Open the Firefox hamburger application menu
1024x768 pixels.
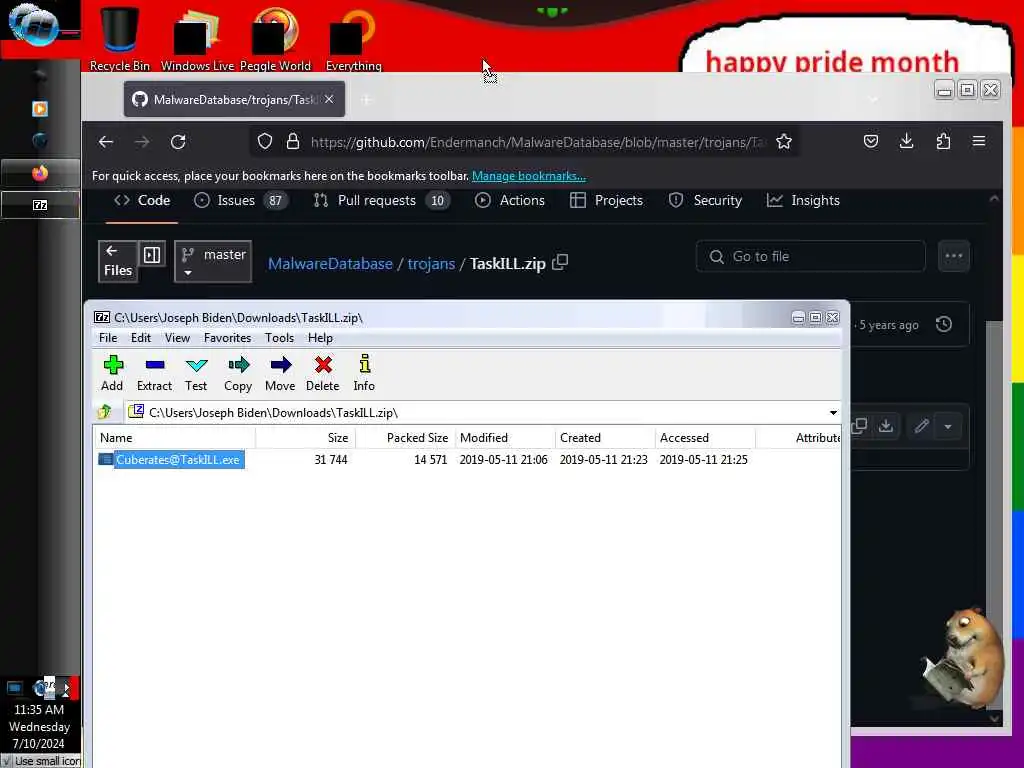coord(978,142)
